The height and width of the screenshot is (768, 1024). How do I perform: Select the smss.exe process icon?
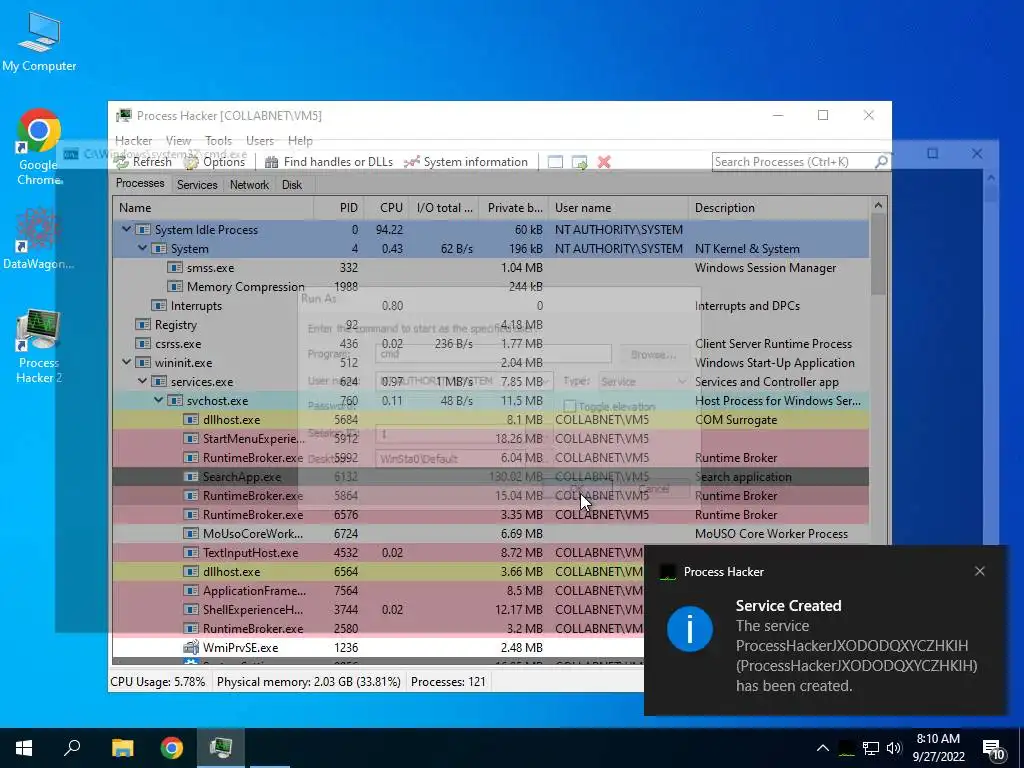click(x=174, y=267)
